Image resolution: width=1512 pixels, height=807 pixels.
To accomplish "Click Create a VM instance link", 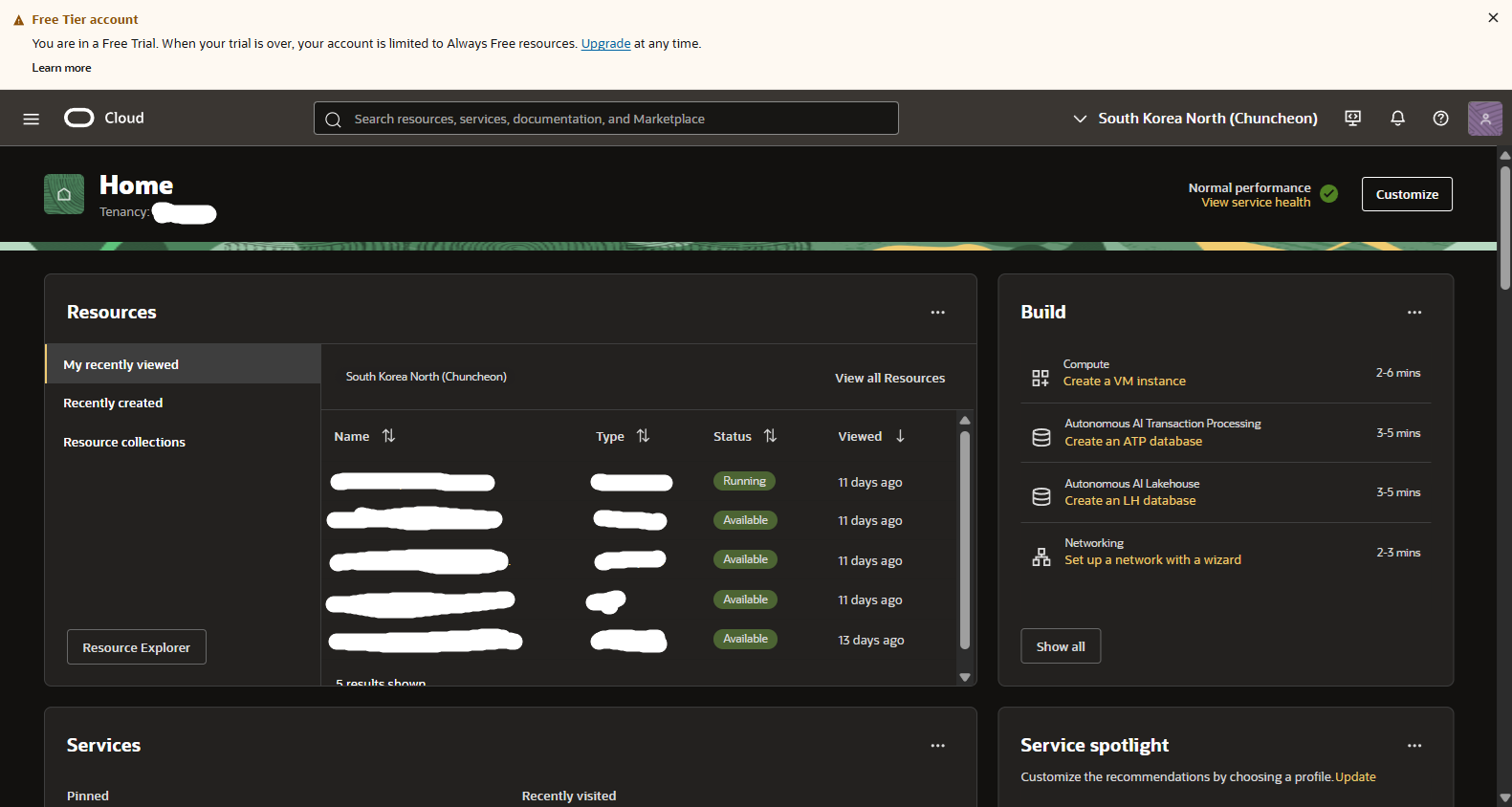I will [1124, 382].
